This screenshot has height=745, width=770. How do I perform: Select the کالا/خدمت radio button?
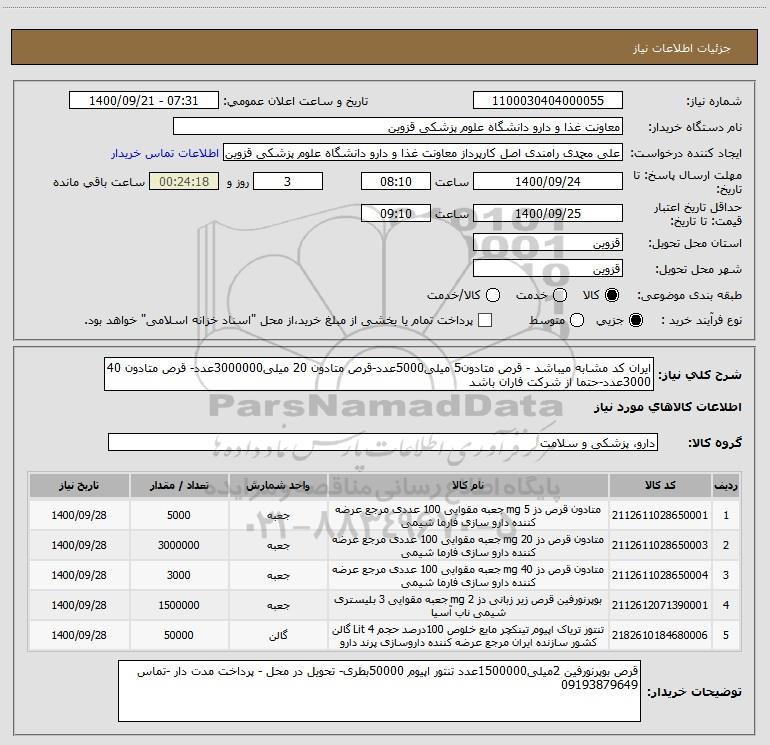(x=493, y=295)
